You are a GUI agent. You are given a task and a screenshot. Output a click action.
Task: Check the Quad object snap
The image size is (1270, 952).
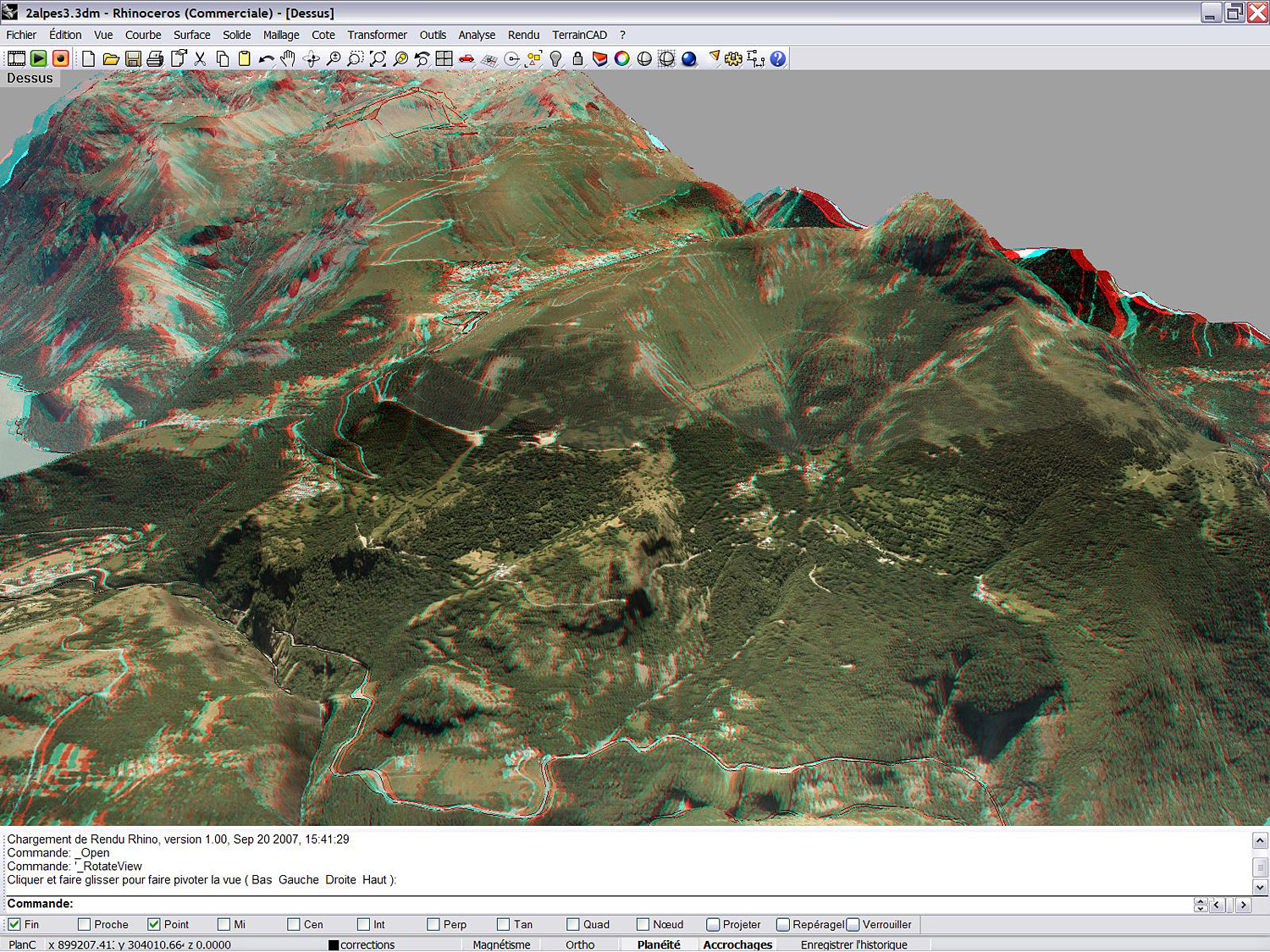573,924
